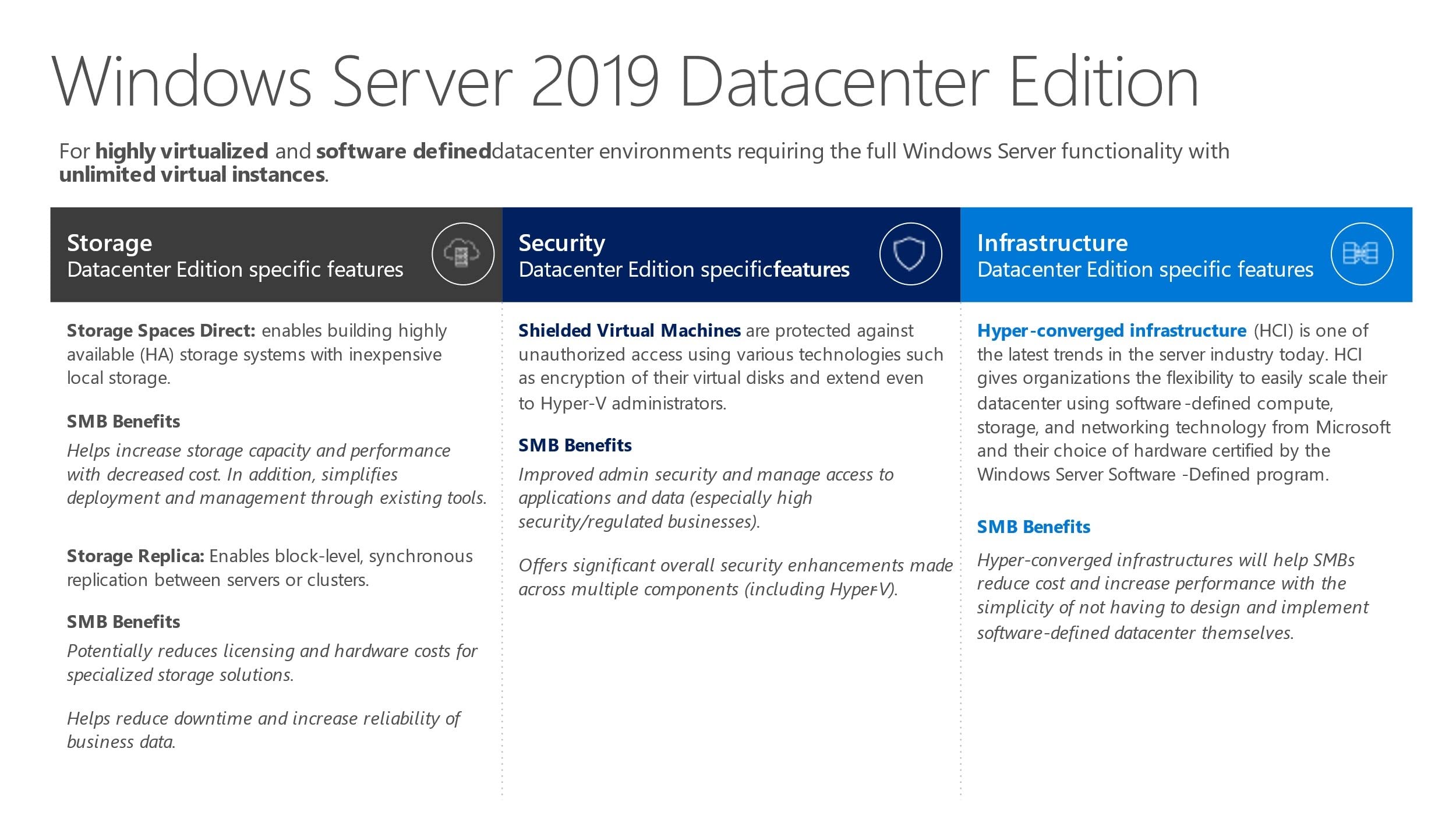The image size is (1456, 819).
Task: Click the Storage cloud server icon
Action: pyautogui.click(x=463, y=253)
